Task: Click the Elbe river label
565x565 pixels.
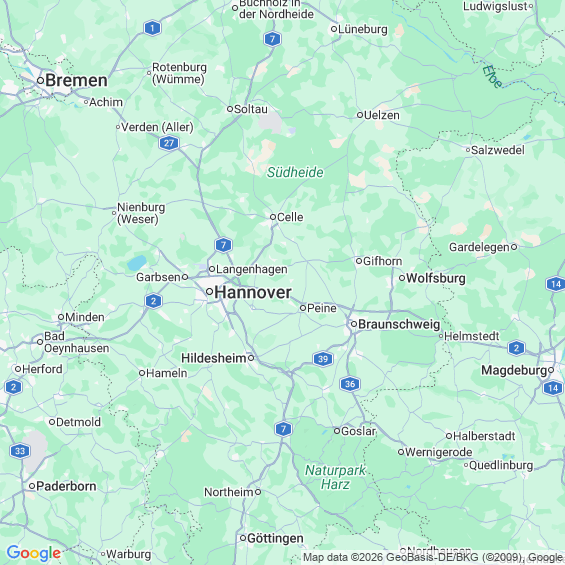Action: (x=493, y=76)
